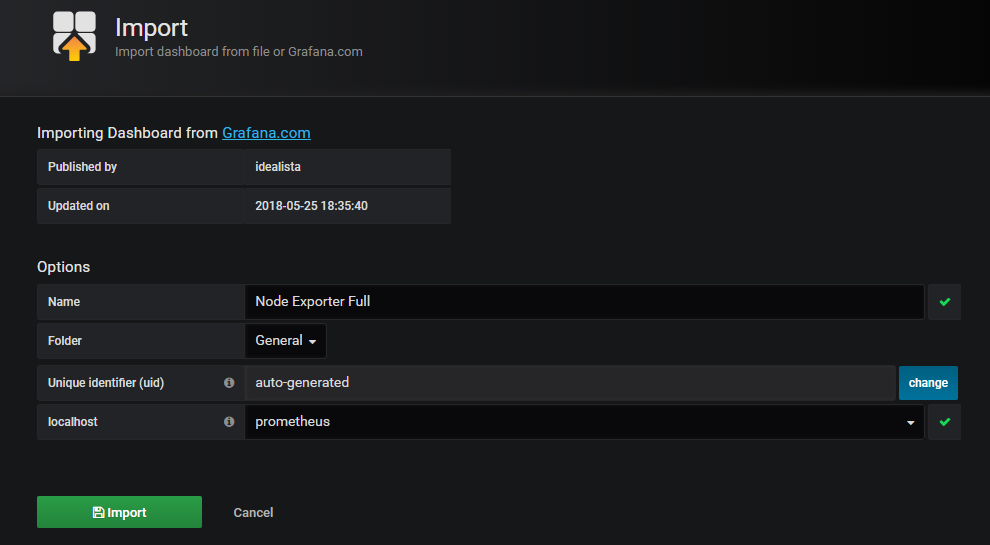Click the green checkmark next to prometheus dropdown
Viewport: 990px width, 545px height.
click(x=945, y=422)
